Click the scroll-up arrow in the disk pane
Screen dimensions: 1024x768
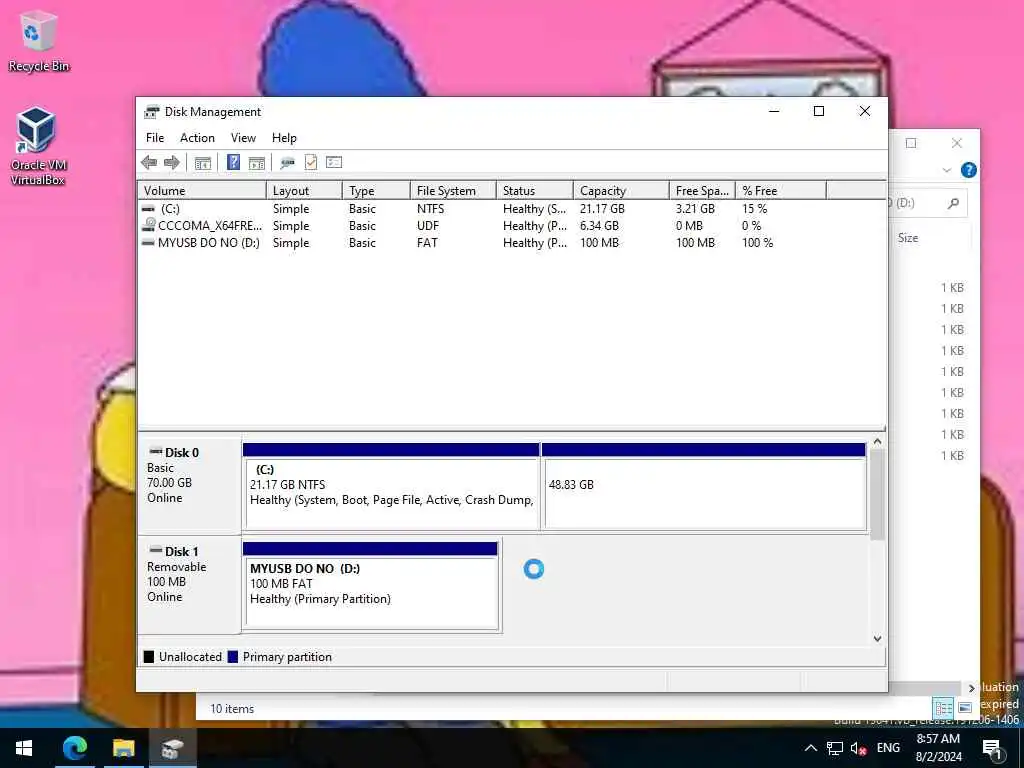pos(878,442)
